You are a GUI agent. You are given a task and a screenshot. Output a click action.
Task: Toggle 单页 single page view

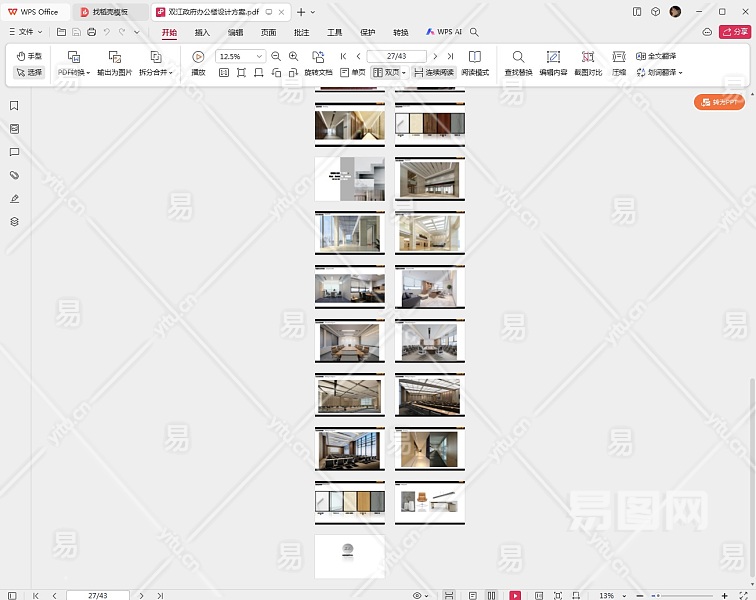pyautogui.click(x=353, y=73)
